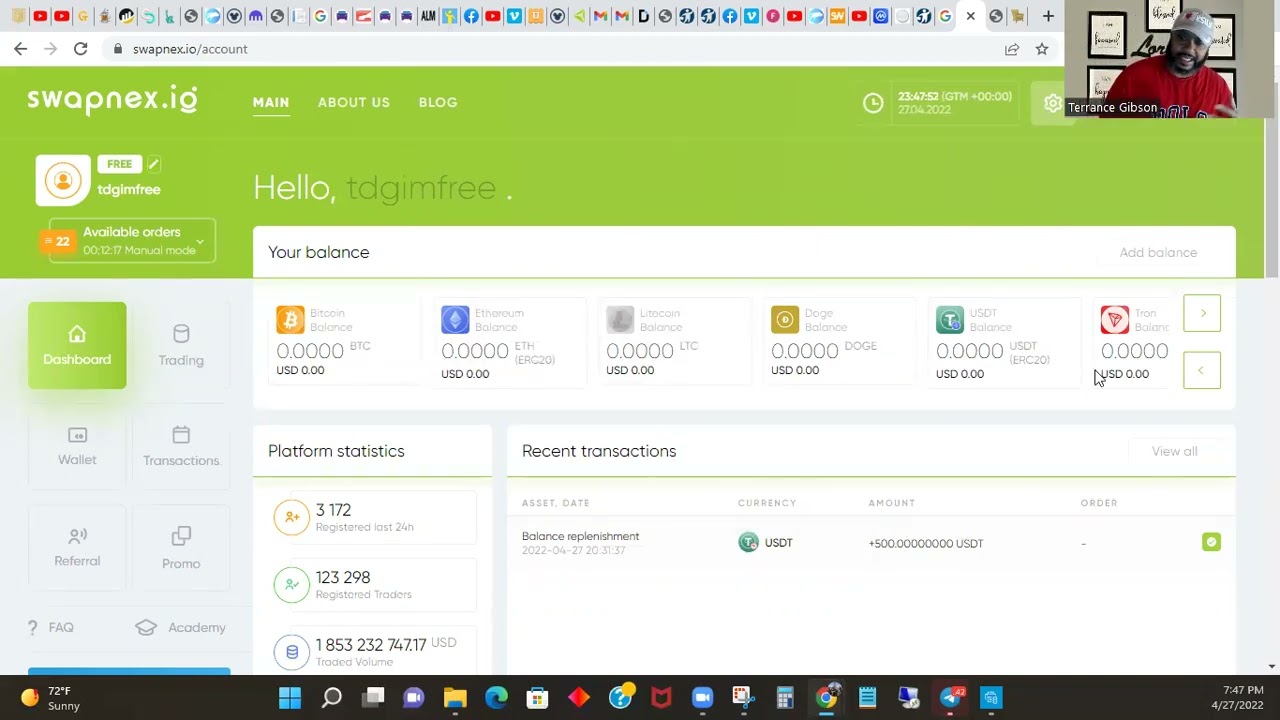Open a new browser tab
The width and height of the screenshot is (1280, 720).
[x=1048, y=16]
